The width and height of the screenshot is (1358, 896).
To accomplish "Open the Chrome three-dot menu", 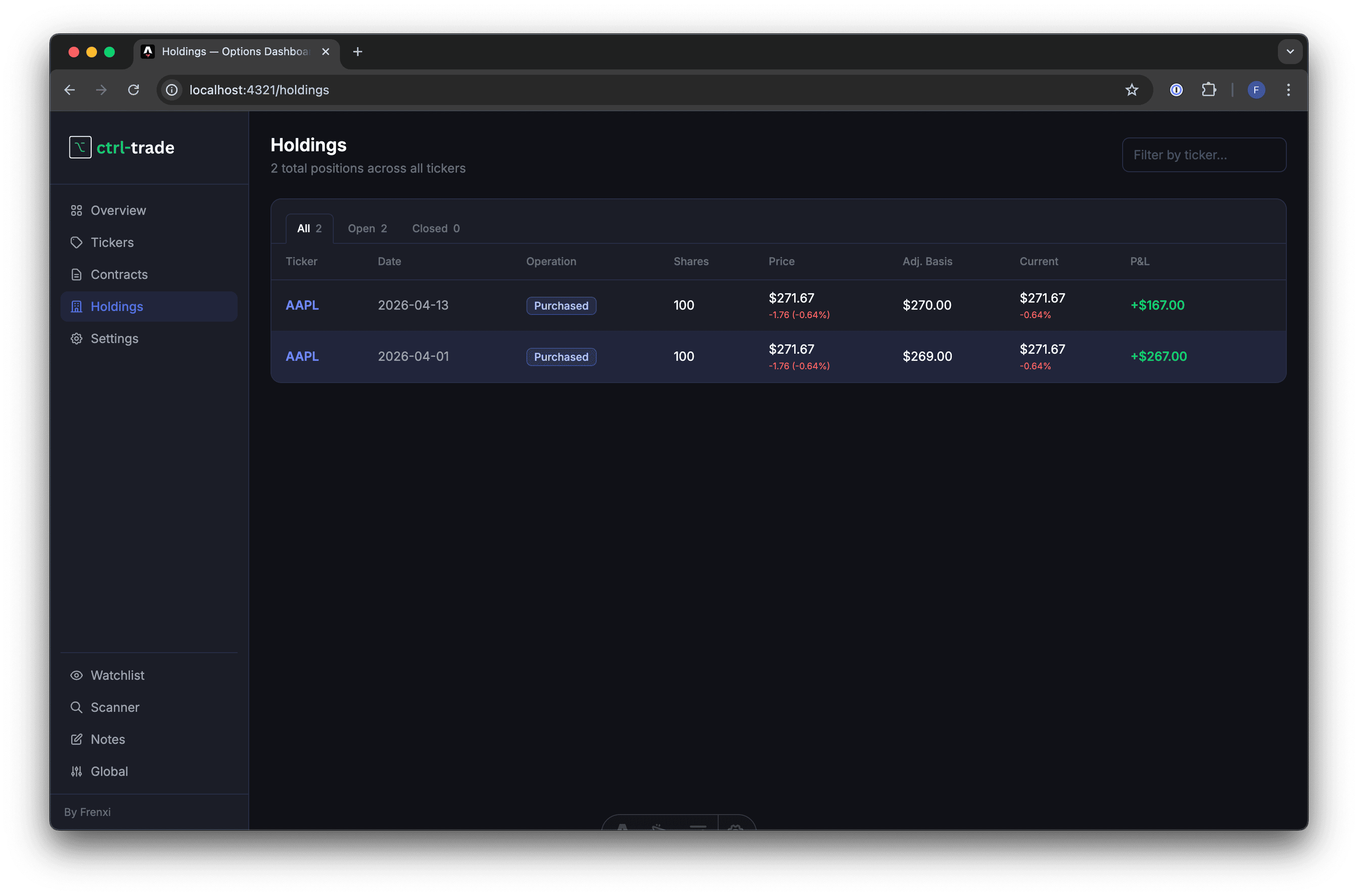I will pos(1288,90).
